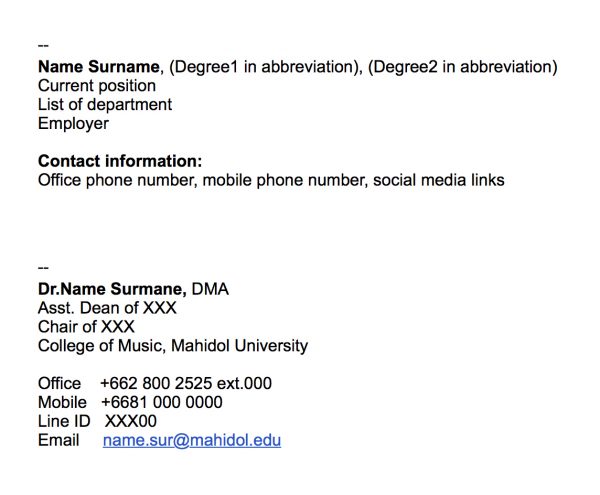Click the Office phone number description line

271,180
